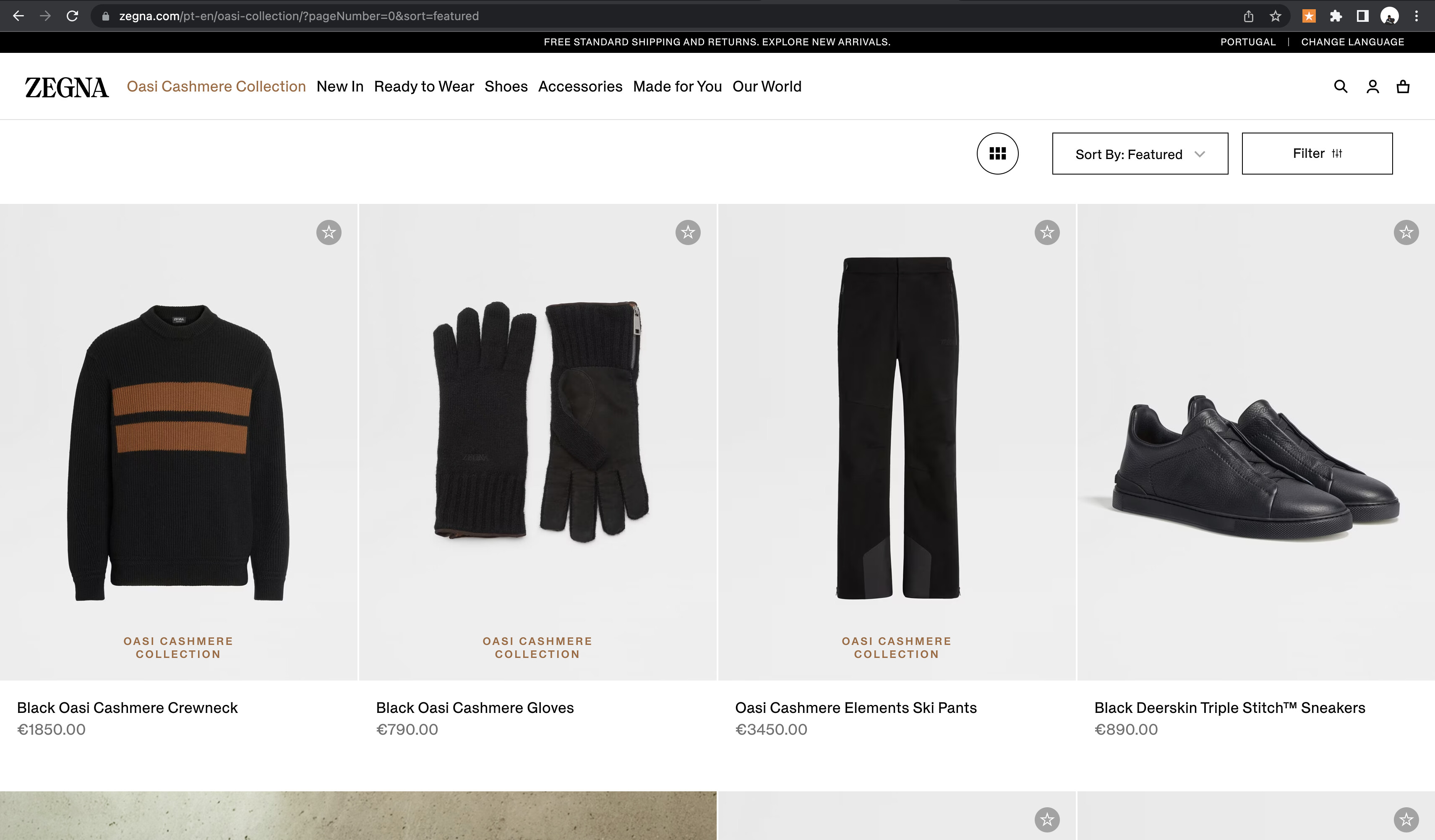The height and width of the screenshot is (840, 1435).
Task: Click the browser reload button
Action: (x=72, y=16)
